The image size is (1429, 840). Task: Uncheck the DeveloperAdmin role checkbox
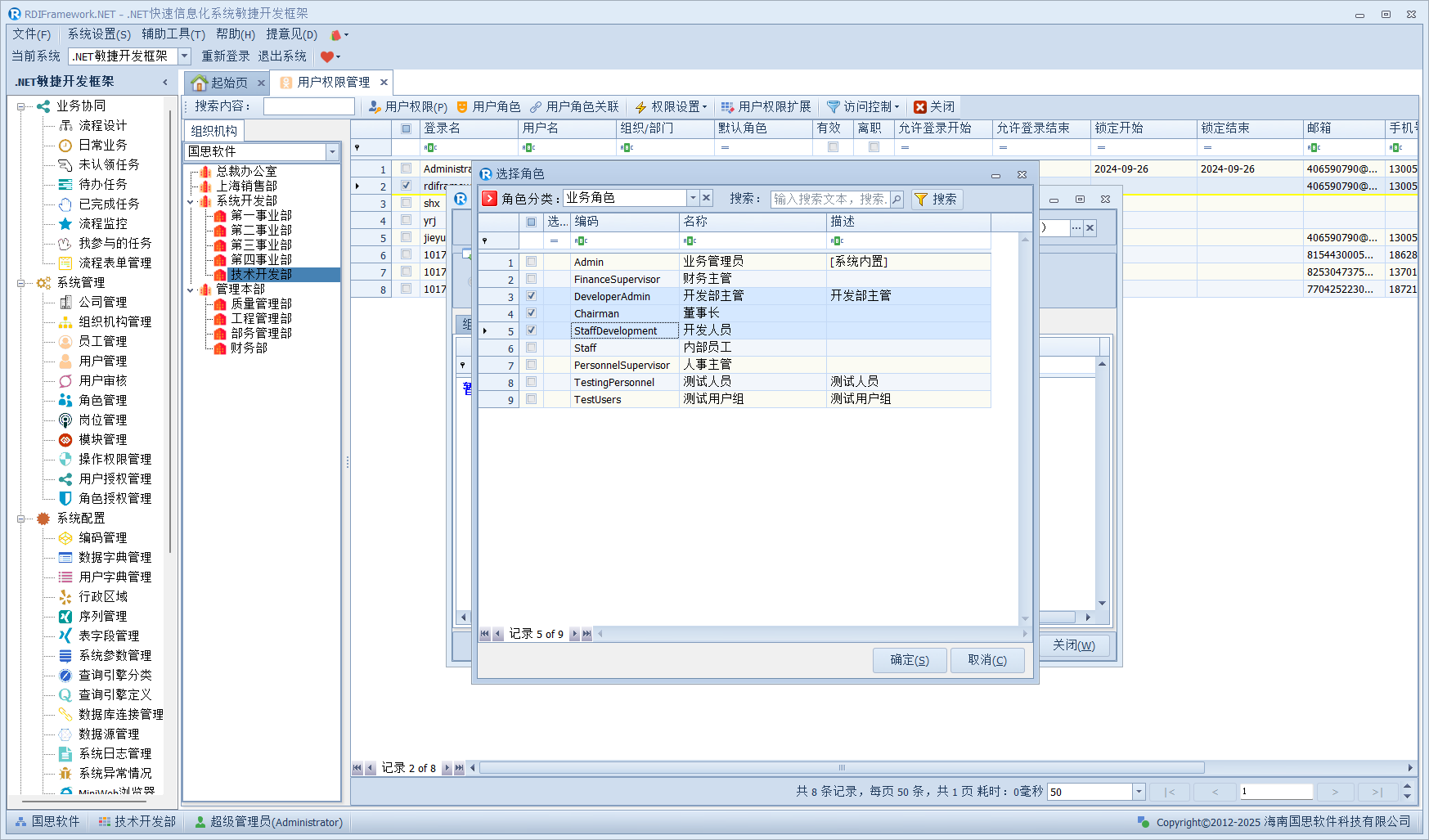tap(532, 296)
